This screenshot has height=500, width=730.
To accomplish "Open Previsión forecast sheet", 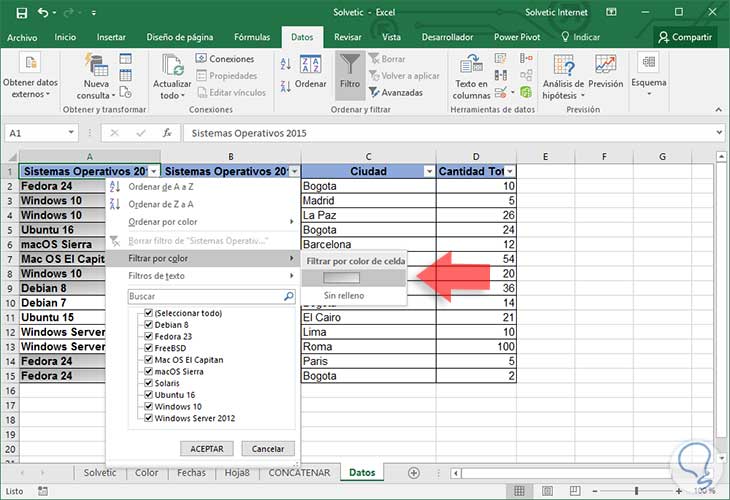I will pyautogui.click(x=606, y=72).
